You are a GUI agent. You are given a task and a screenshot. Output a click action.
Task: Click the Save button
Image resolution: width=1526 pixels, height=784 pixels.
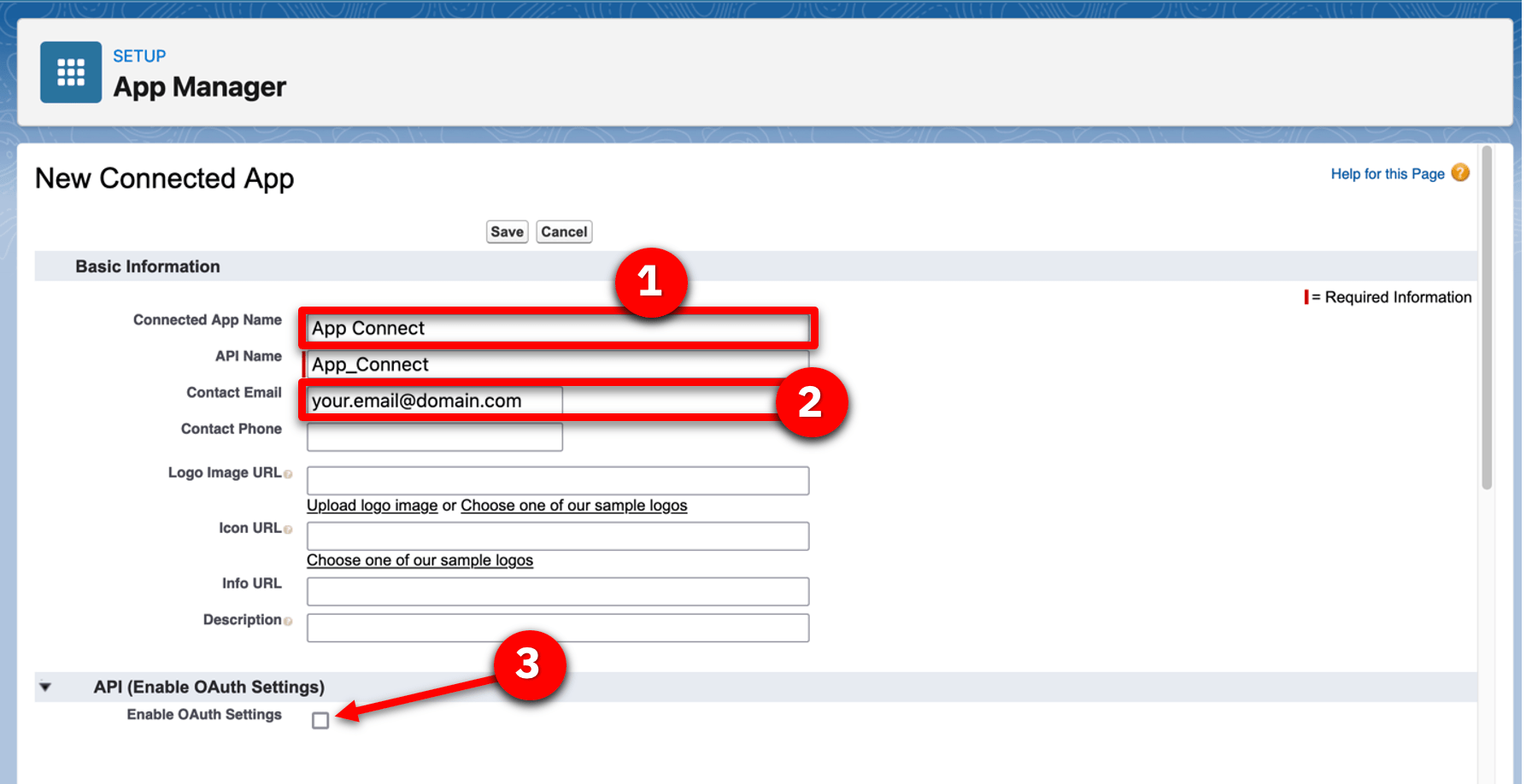tap(507, 231)
